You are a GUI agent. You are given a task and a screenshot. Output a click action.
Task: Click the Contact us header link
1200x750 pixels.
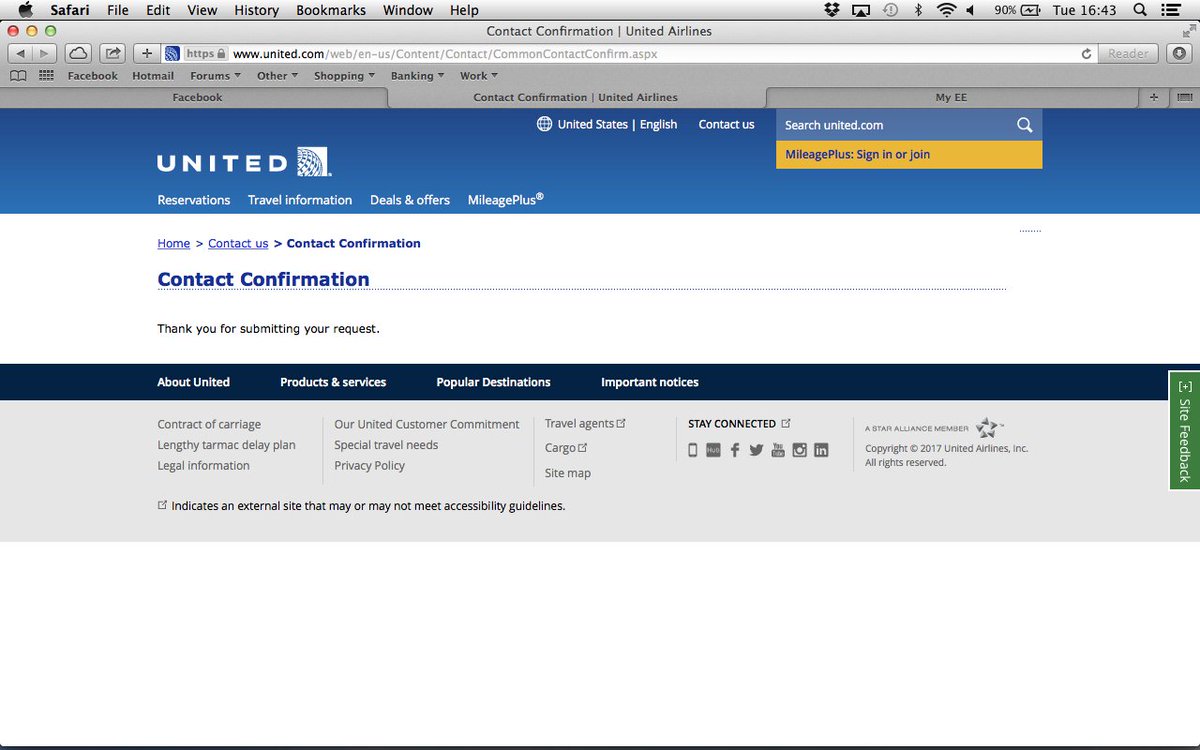tap(726, 125)
